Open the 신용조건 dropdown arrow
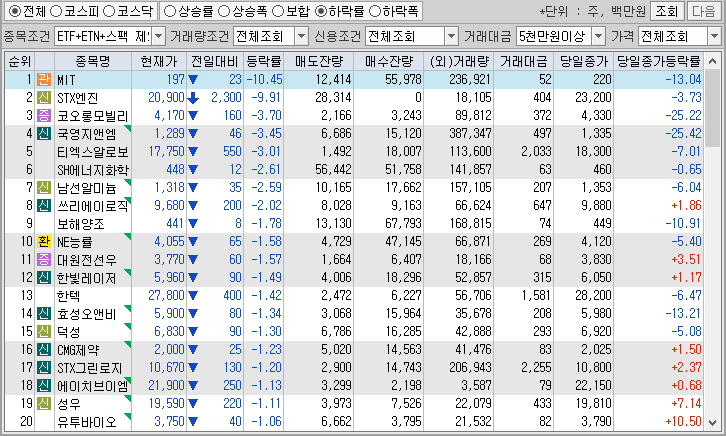Viewport: 726px width, 436px height. tap(451, 36)
